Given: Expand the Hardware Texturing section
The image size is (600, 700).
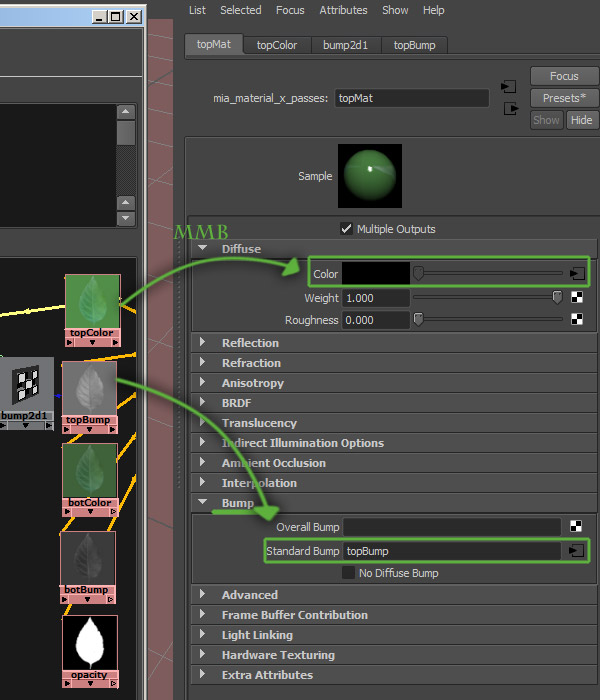Looking at the screenshot, I should click(203, 654).
